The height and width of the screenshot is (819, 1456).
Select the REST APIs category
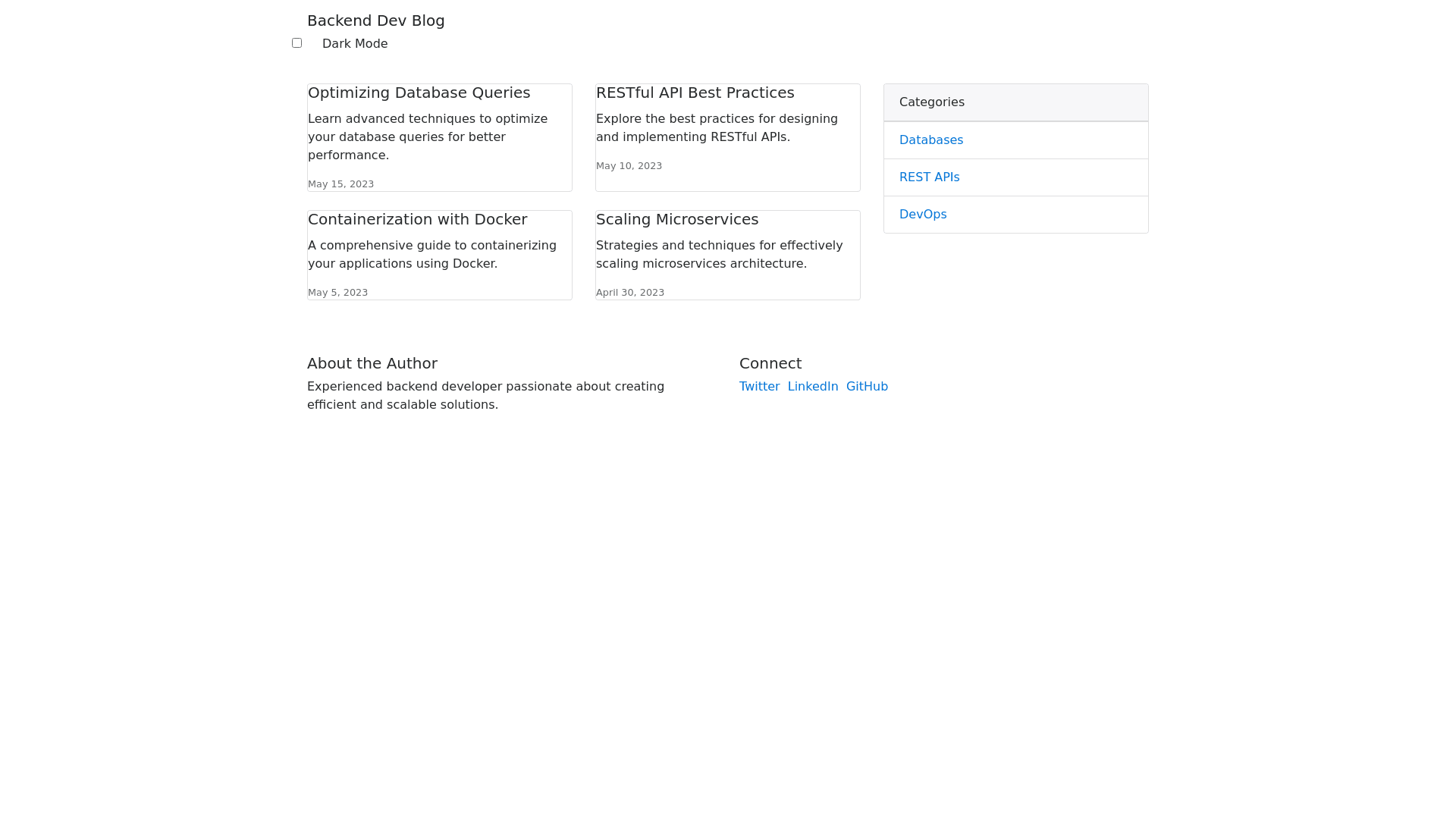929,177
